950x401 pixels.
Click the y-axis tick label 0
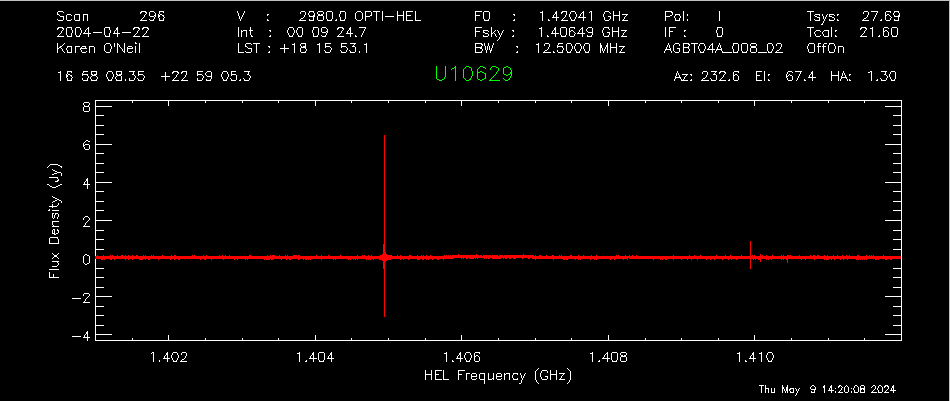point(87,259)
